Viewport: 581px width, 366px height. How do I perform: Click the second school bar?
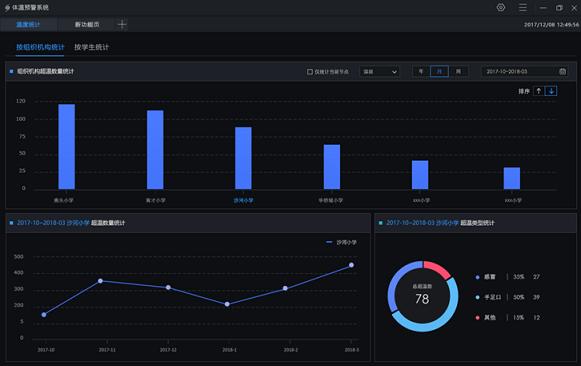click(x=155, y=150)
